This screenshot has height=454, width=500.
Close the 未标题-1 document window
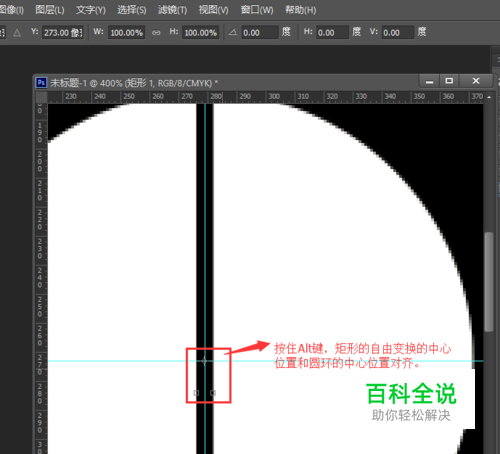476,81
